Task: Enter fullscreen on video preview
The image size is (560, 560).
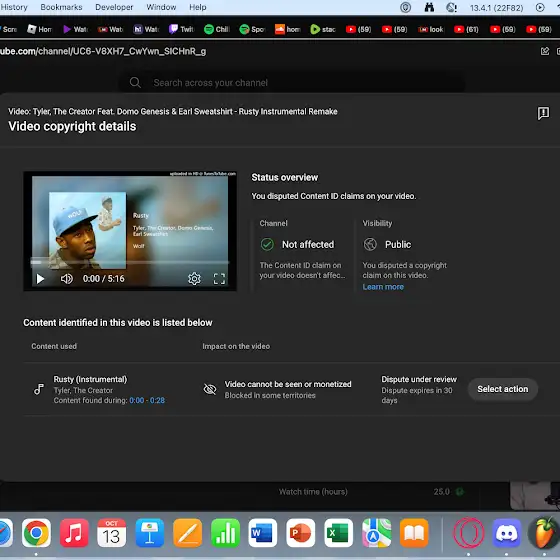Action: (219, 279)
